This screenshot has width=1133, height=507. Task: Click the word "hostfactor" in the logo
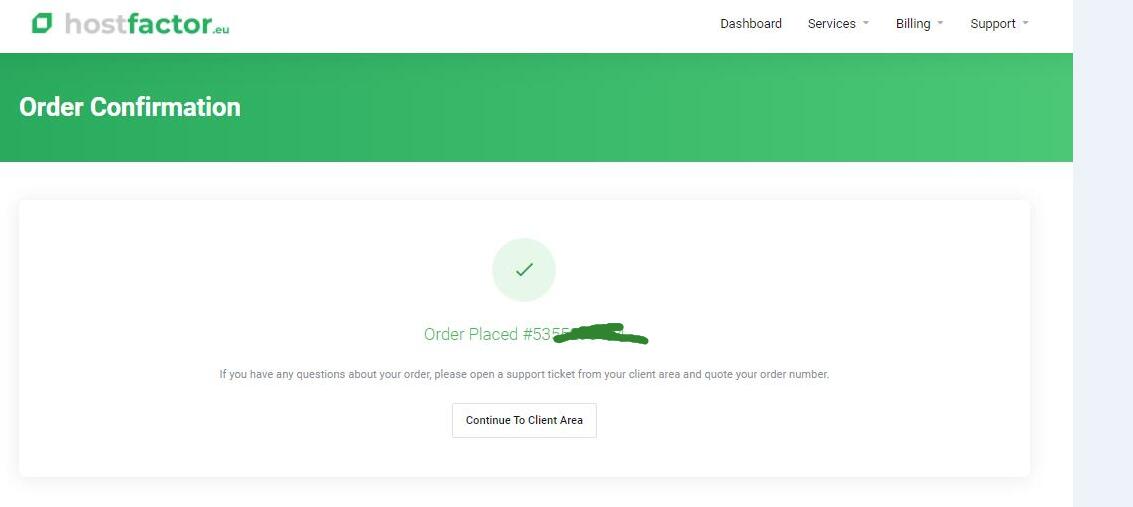coord(137,24)
